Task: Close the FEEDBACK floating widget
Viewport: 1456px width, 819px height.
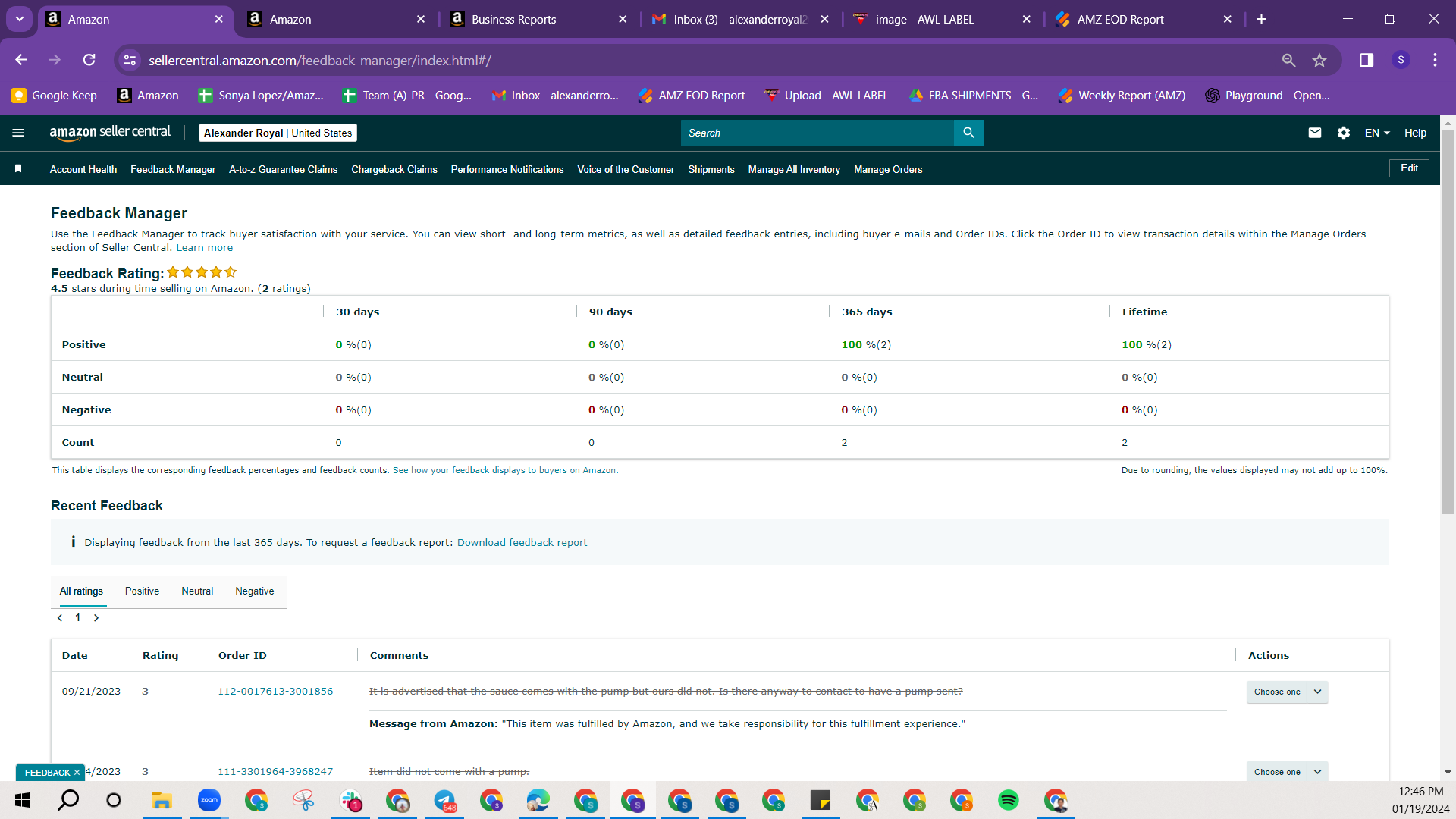Action: click(77, 773)
